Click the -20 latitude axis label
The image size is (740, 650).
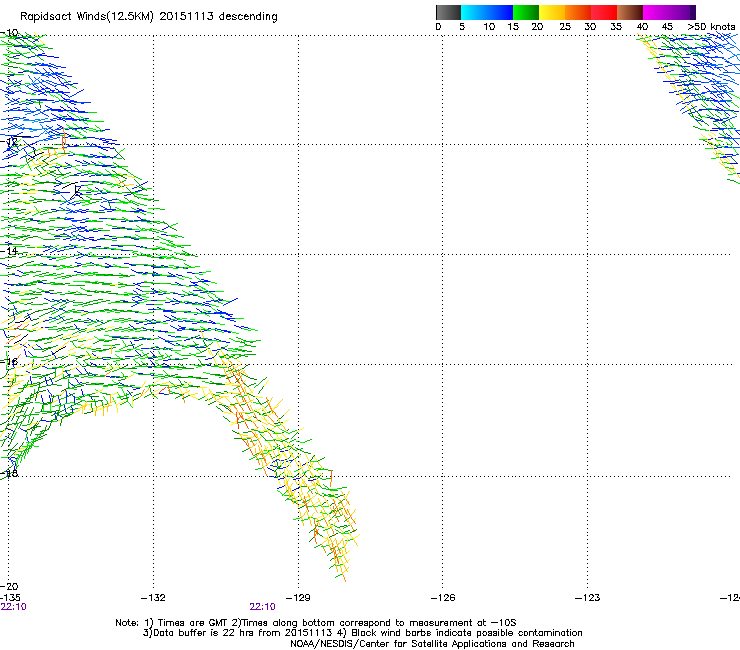9,586
